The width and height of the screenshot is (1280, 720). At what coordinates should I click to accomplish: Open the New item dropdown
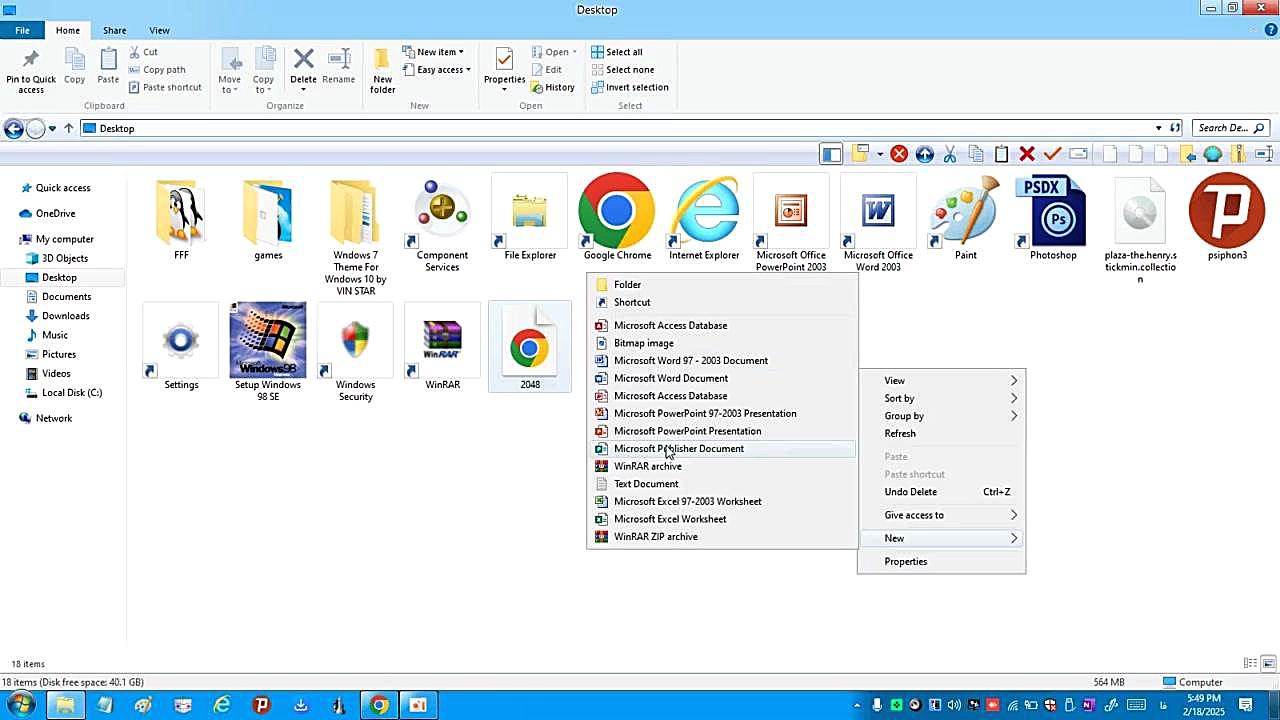coord(433,52)
